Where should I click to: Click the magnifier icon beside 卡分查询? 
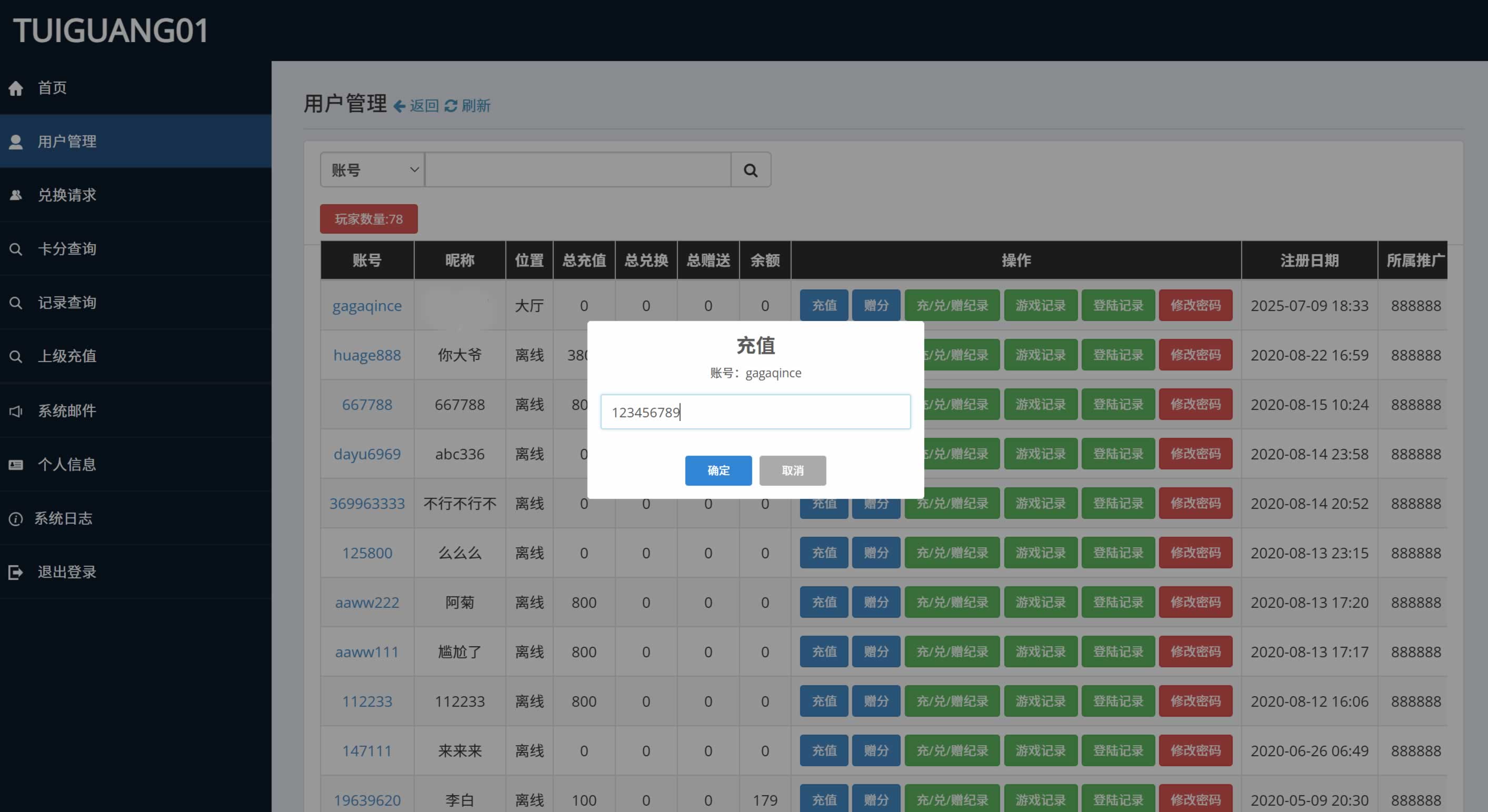click(x=16, y=249)
